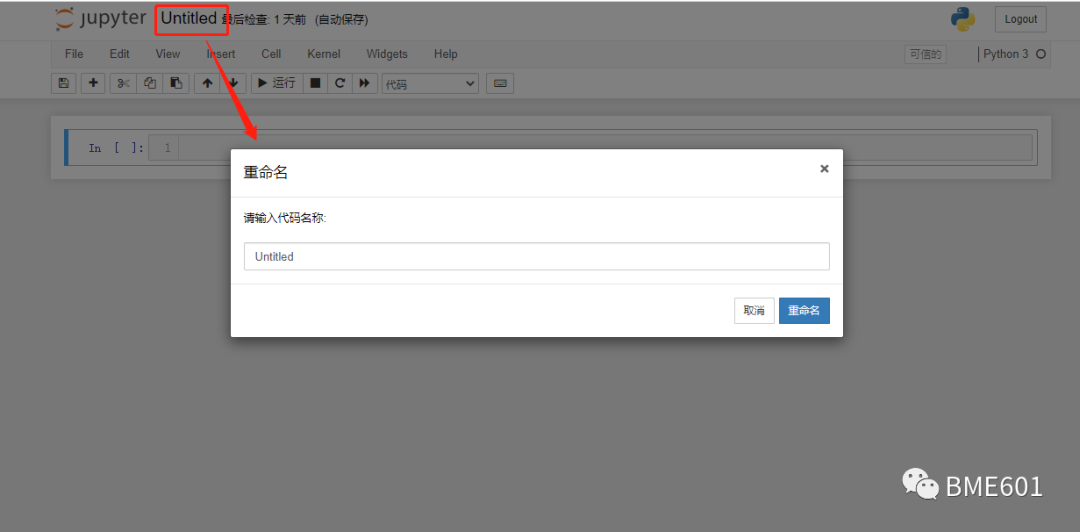
Task: Move selected cell down arrow
Action: pos(233,83)
